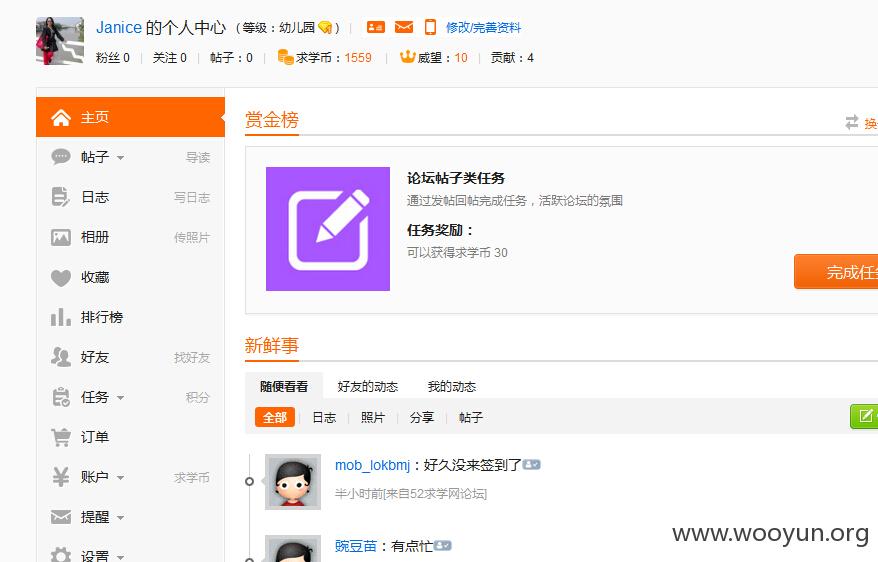
Task: Filter feed by 照片
Action: (x=373, y=418)
